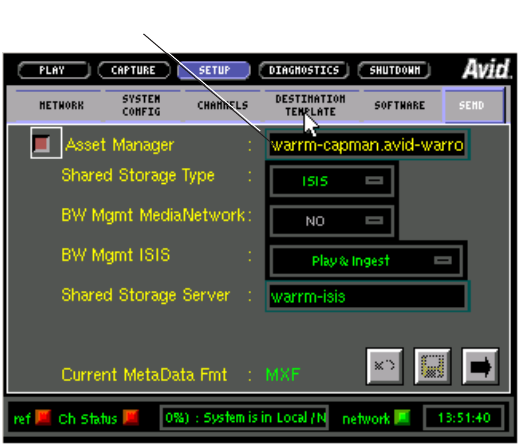This screenshot has width=521, height=447.
Task: Click the system status message box
Action: [244, 418]
